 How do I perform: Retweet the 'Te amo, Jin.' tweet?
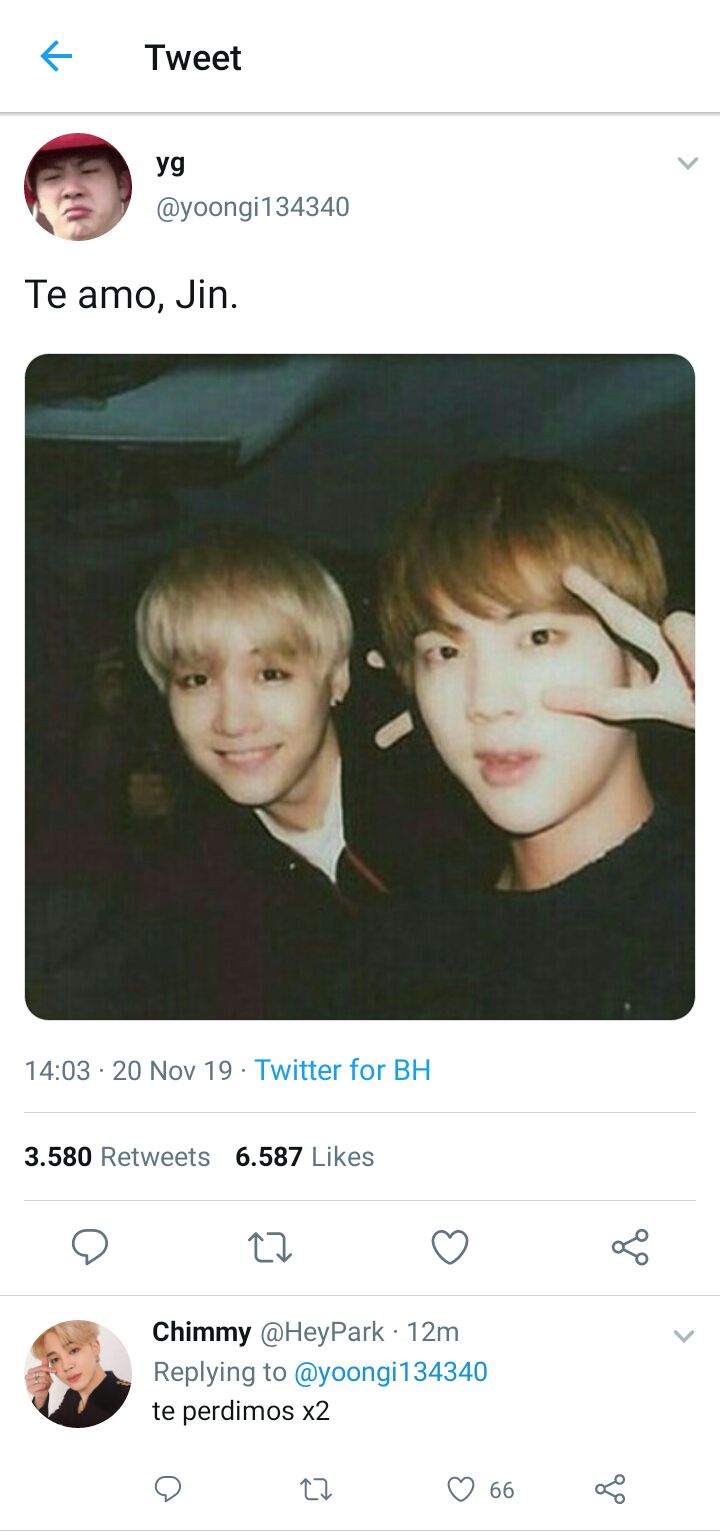tap(269, 1247)
